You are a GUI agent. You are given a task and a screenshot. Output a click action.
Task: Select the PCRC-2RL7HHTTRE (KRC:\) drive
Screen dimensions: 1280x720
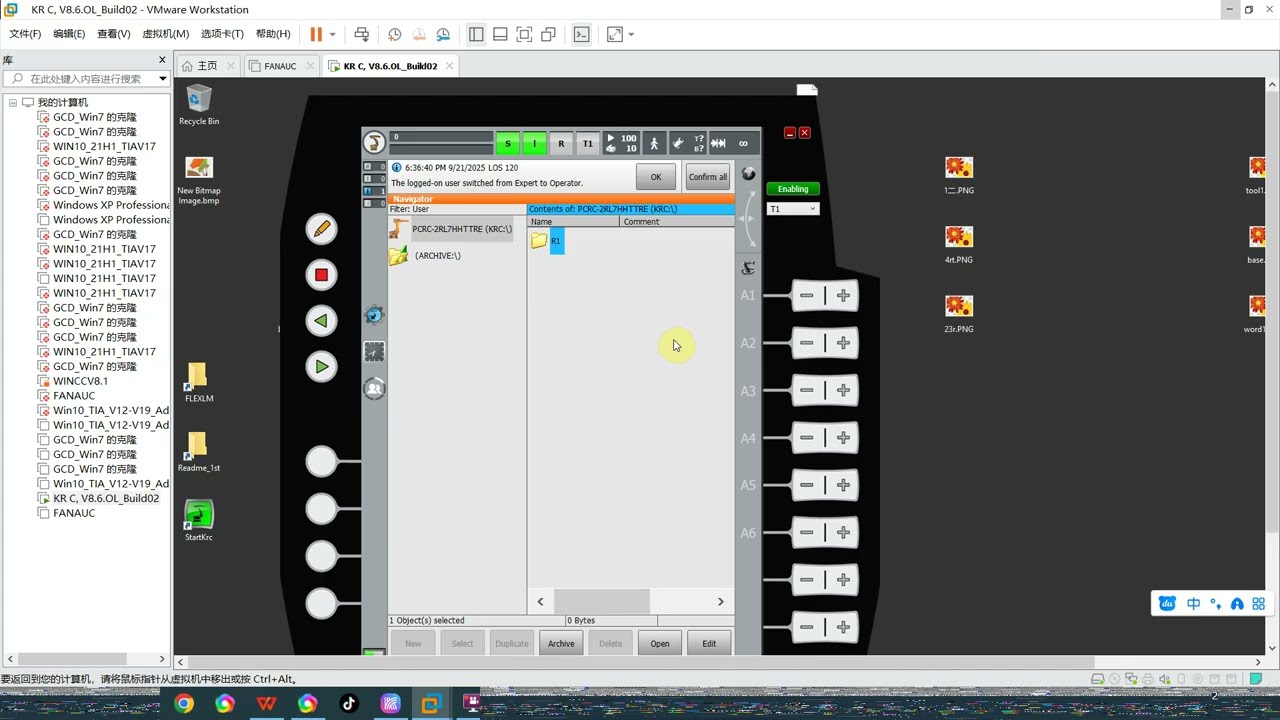(x=451, y=229)
